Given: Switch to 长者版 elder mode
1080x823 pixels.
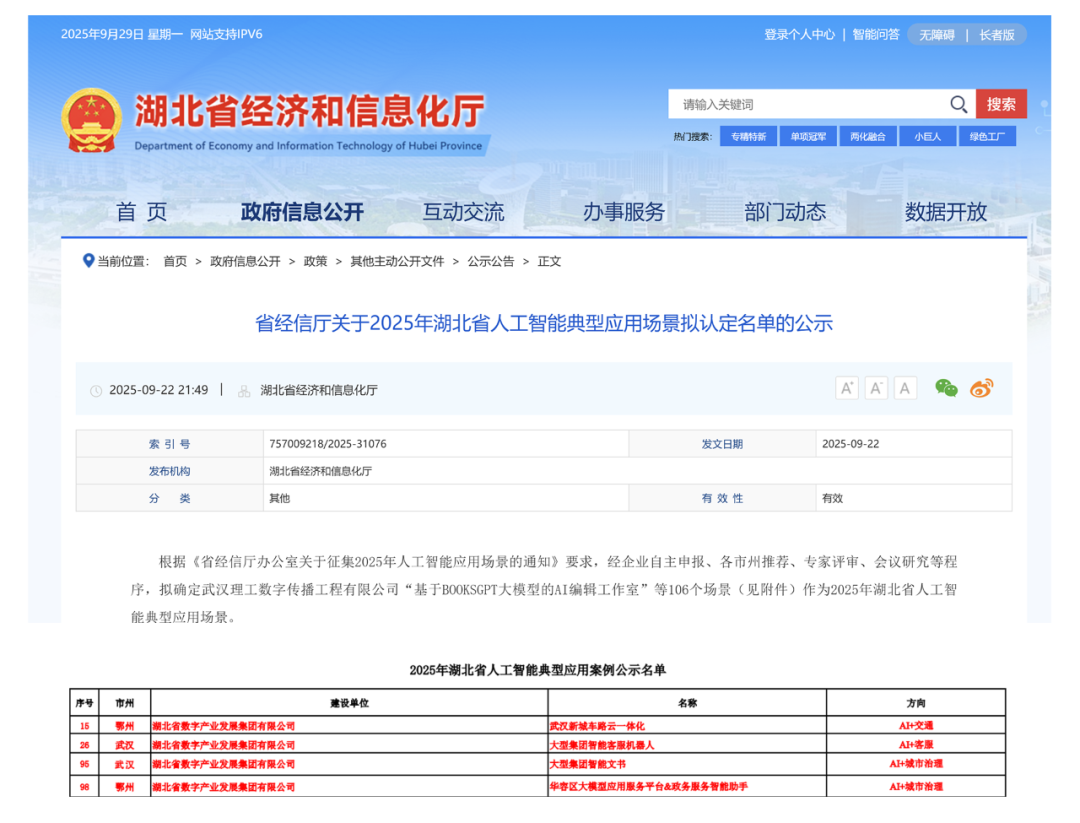Looking at the screenshot, I should [x=996, y=35].
